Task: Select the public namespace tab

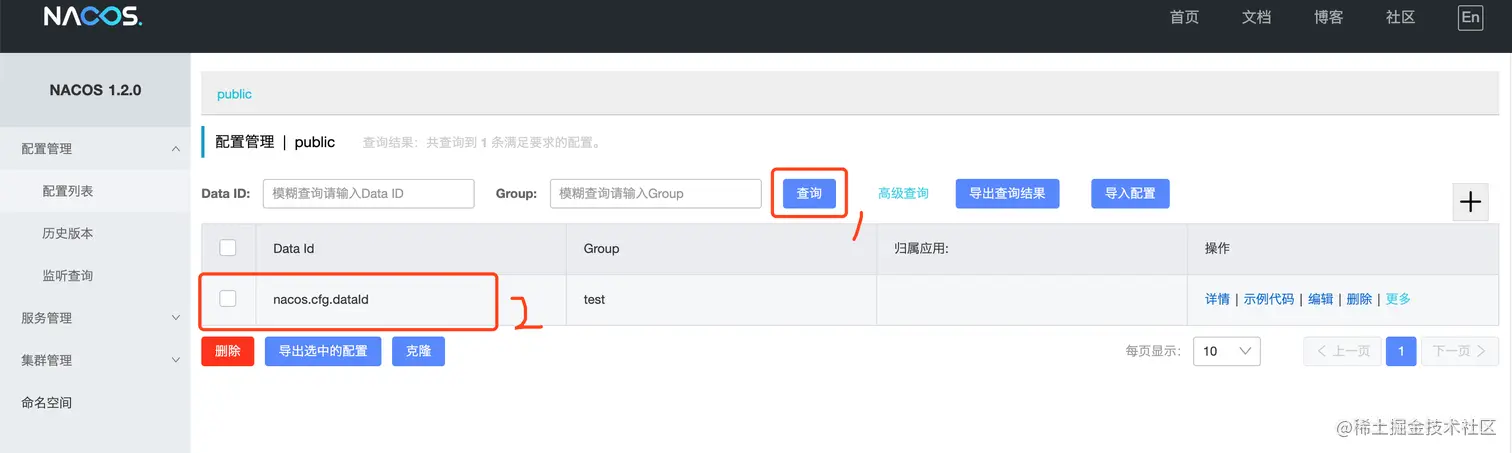Action: click(234, 94)
